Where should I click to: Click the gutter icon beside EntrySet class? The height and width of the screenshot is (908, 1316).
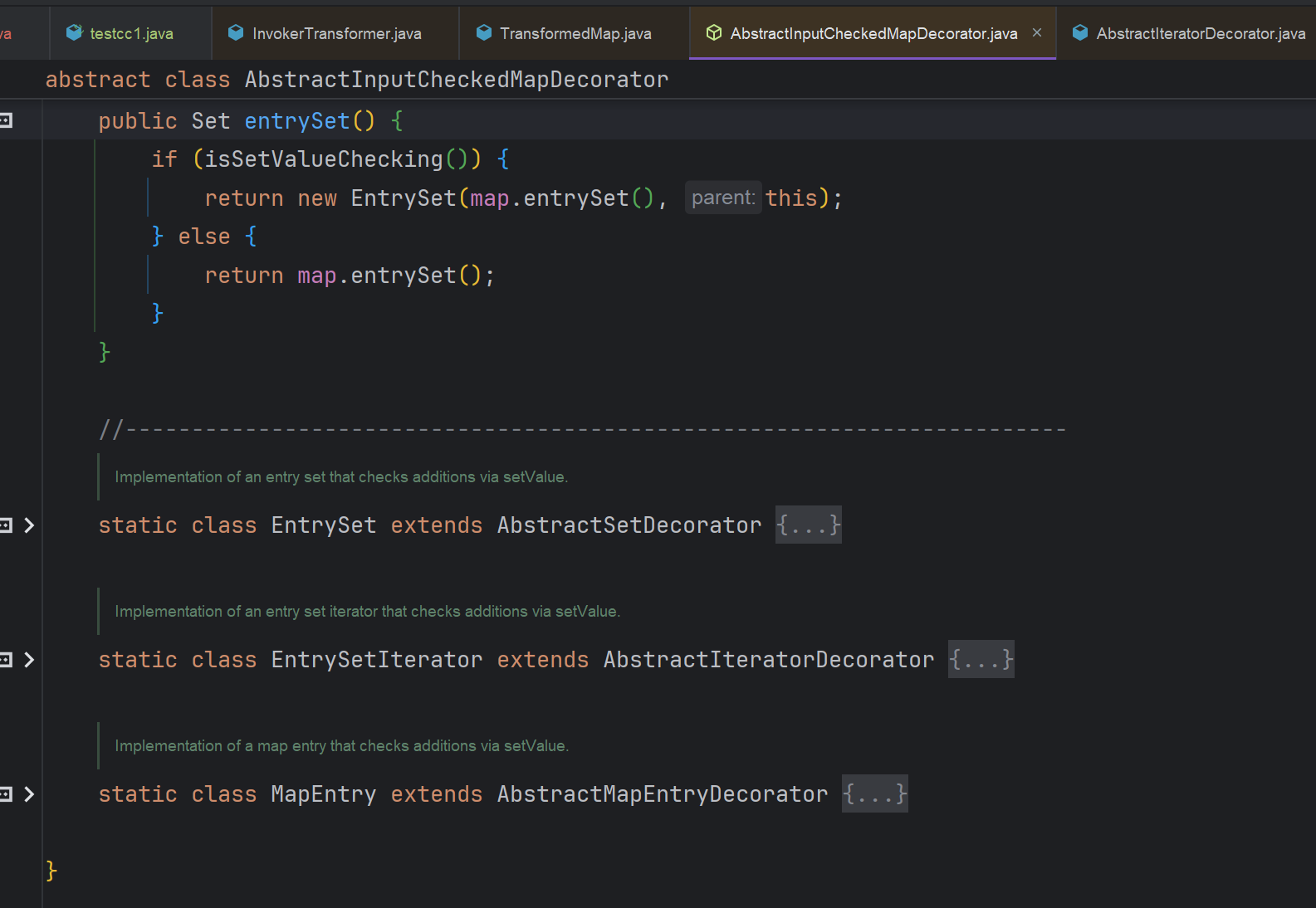[6, 525]
